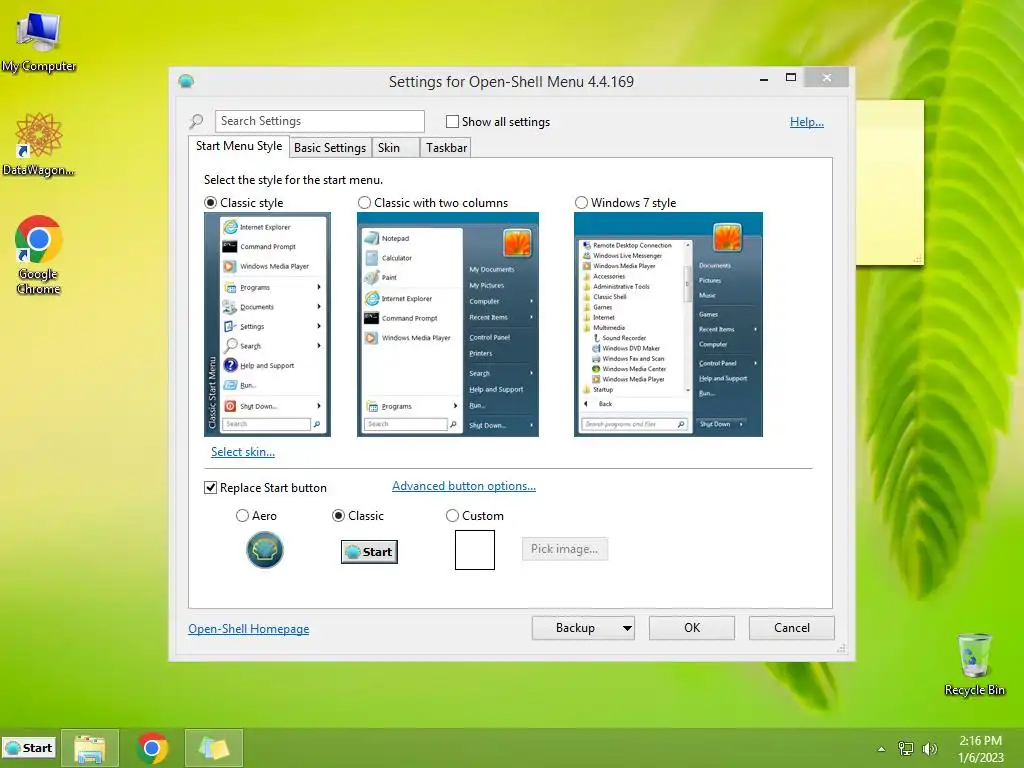The width and height of the screenshot is (1024, 768).
Task: Close the Open-Shell settings window
Action: point(827,78)
